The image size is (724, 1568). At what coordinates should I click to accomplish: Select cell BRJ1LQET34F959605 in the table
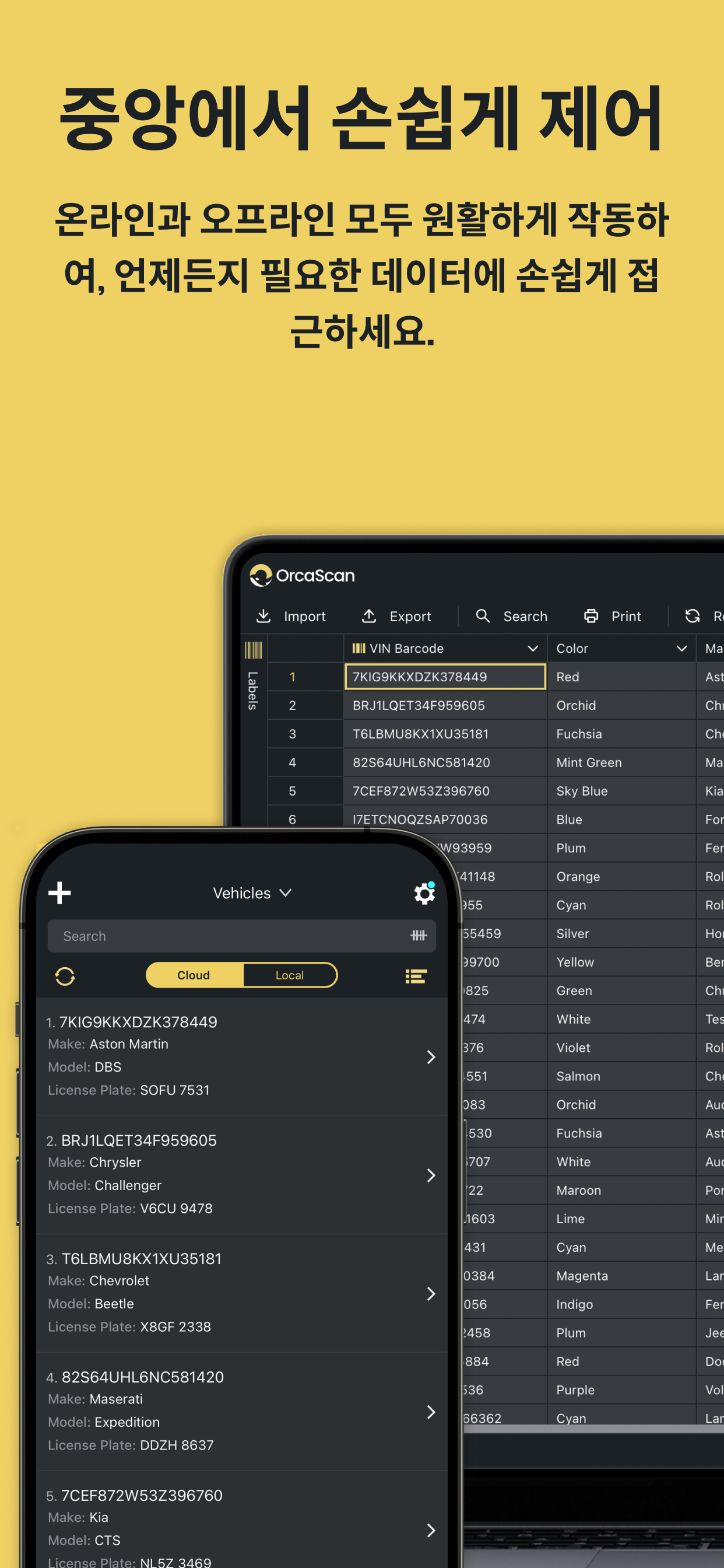(445, 705)
